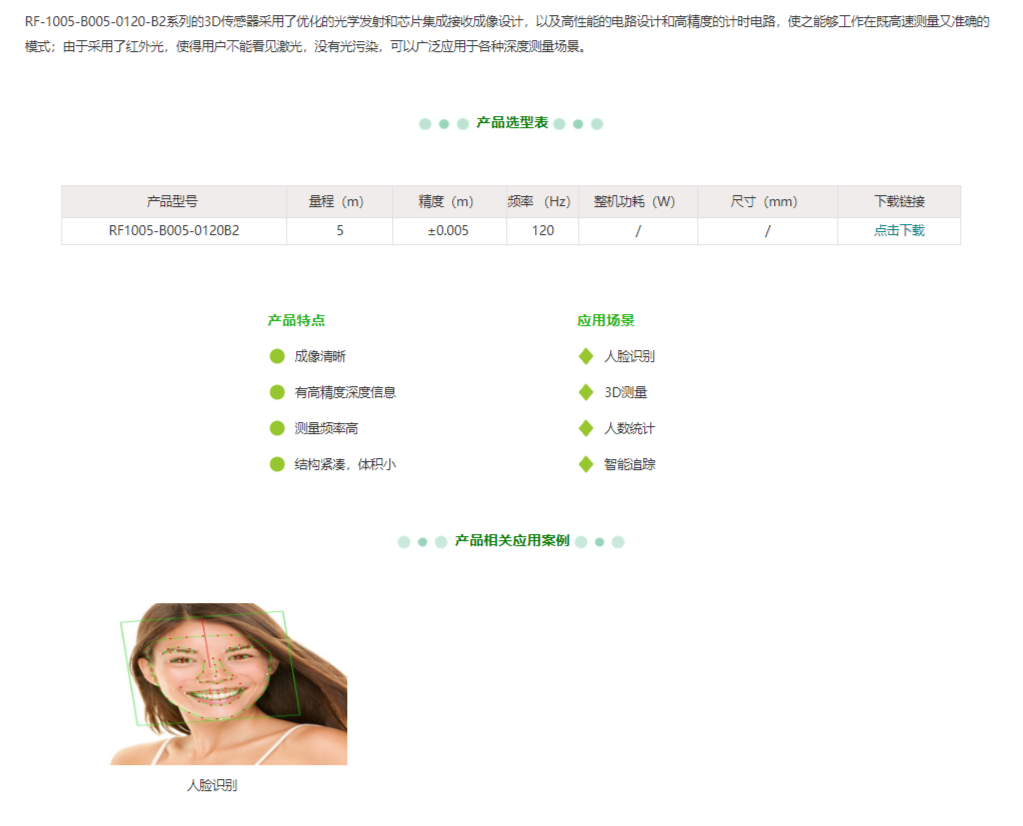Open the 点击下载 download link
The image size is (1023, 826).
[x=898, y=231]
